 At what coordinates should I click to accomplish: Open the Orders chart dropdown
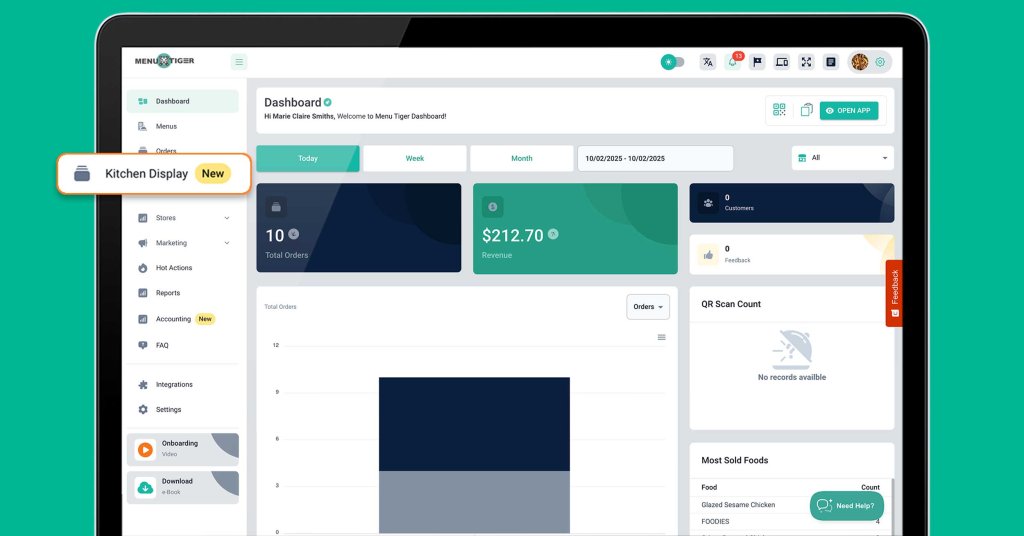648,307
